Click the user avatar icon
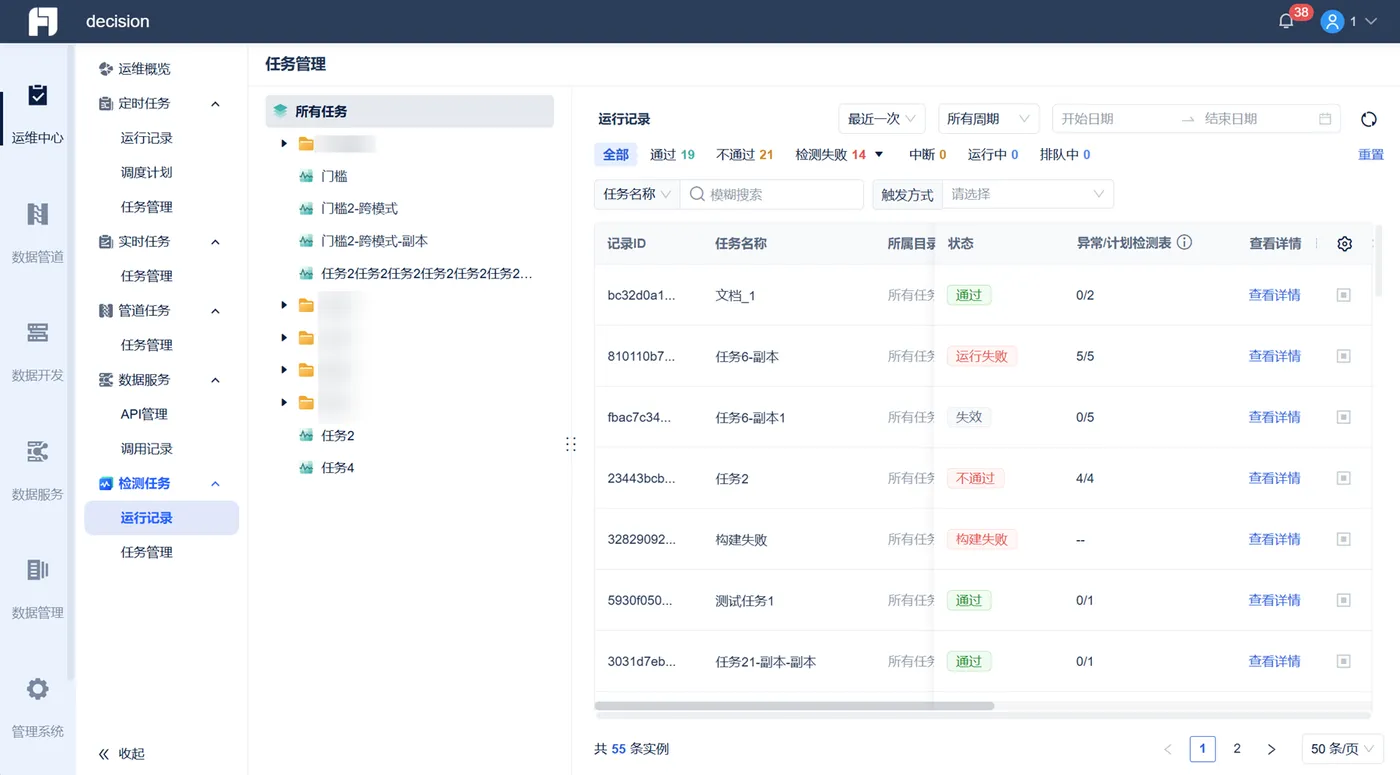 point(1332,21)
